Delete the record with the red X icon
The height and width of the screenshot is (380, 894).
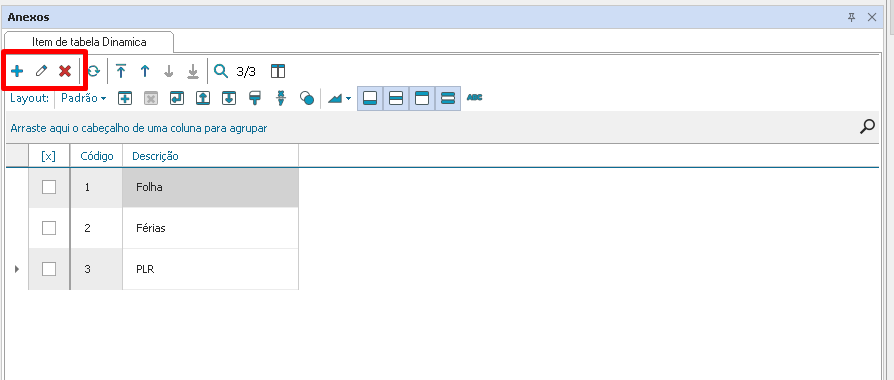65,71
